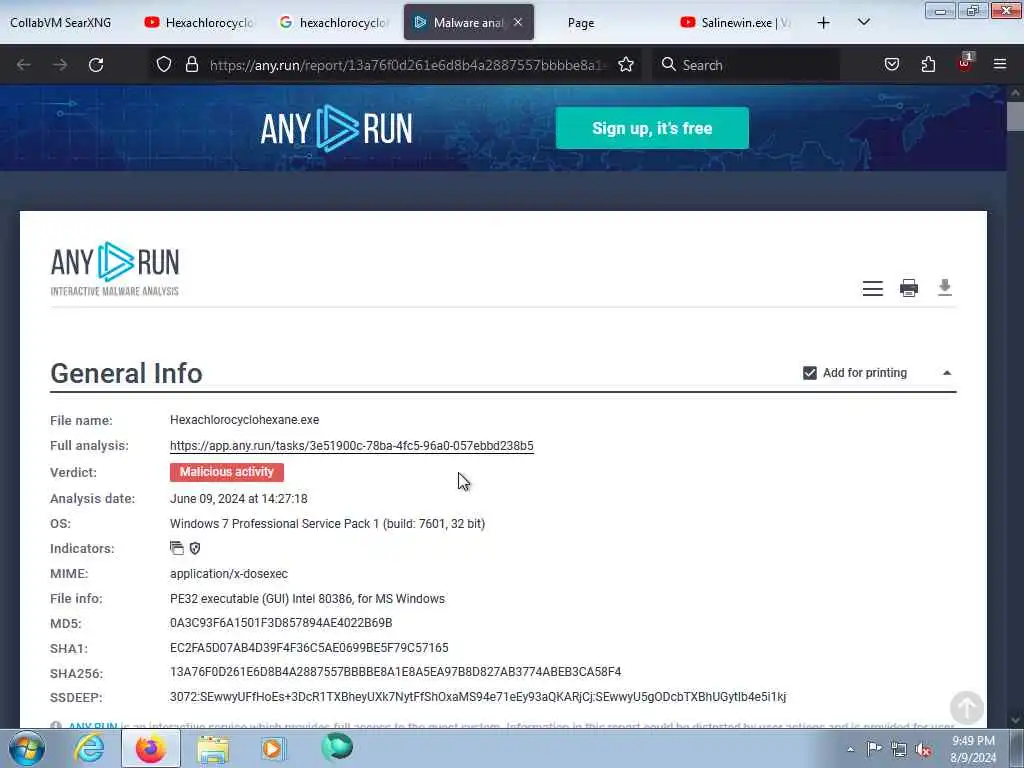The image size is (1024, 768).
Task: Click the browser Forward arrow
Action: (x=60, y=65)
